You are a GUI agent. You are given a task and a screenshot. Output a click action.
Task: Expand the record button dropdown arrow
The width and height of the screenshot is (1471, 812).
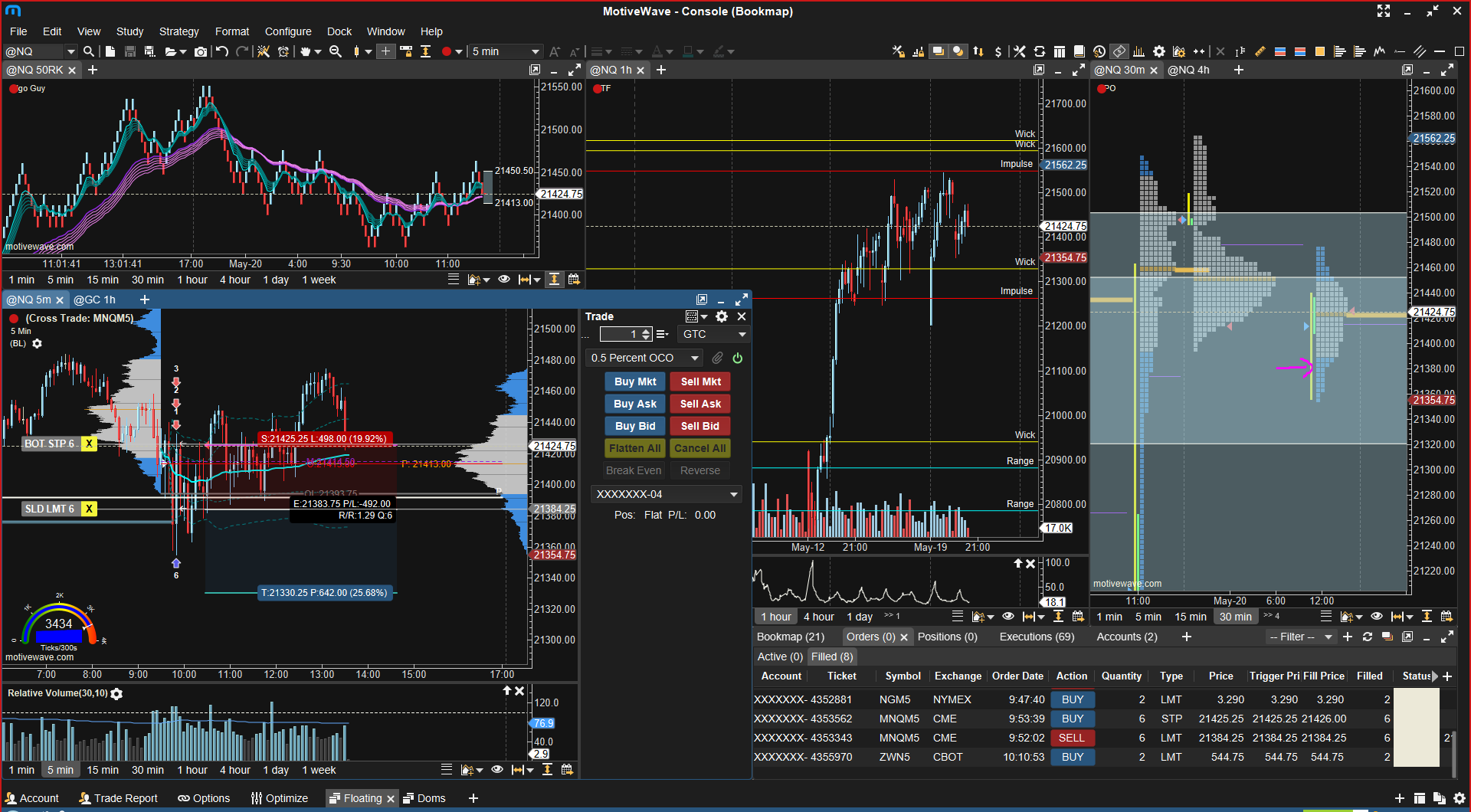point(459,51)
